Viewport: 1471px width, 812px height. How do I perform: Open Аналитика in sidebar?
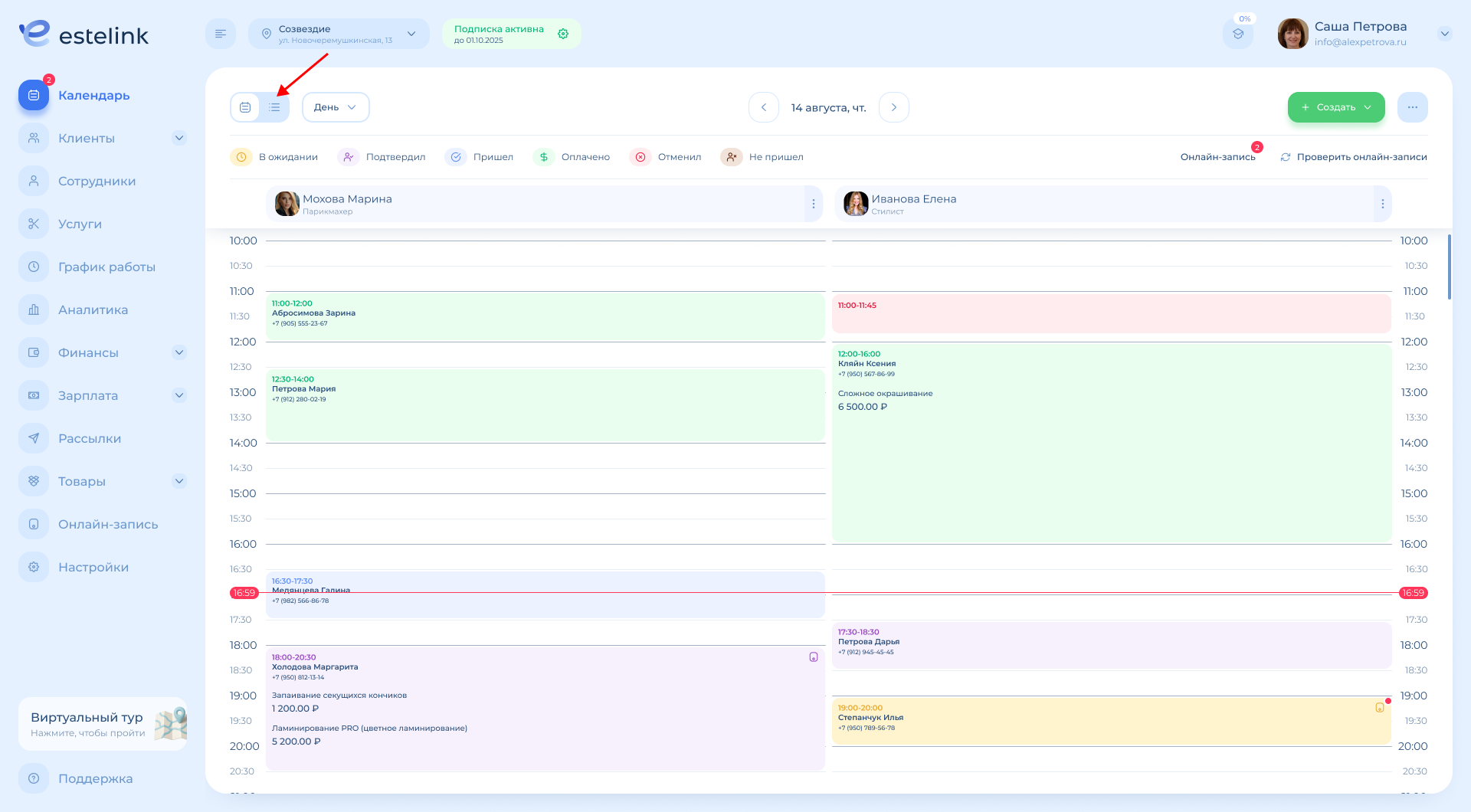(x=93, y=310)
